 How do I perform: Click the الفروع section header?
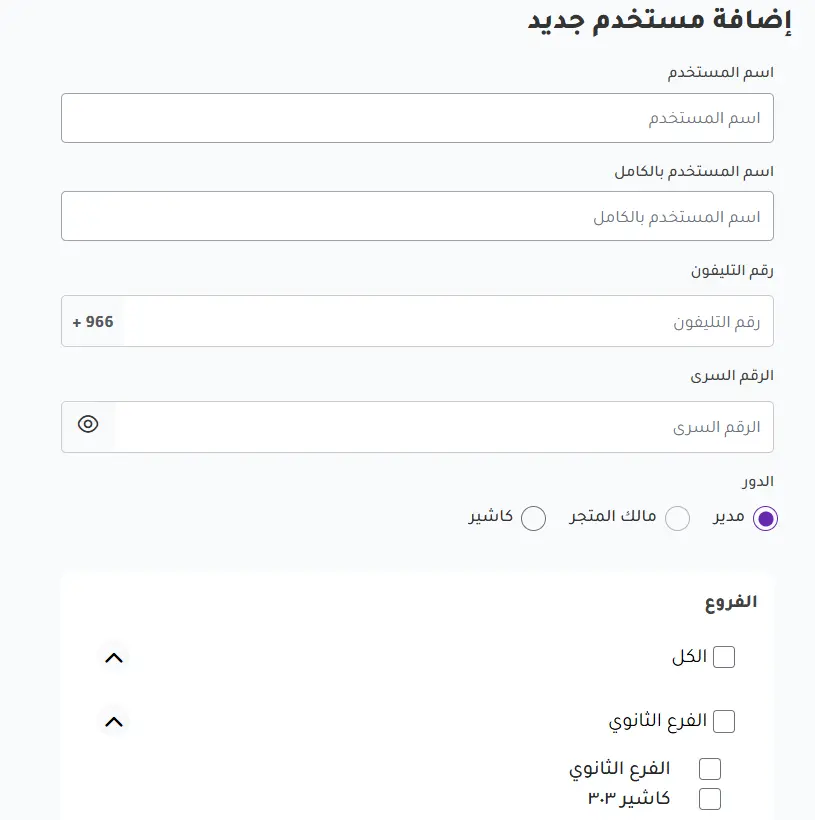point(731,601)
